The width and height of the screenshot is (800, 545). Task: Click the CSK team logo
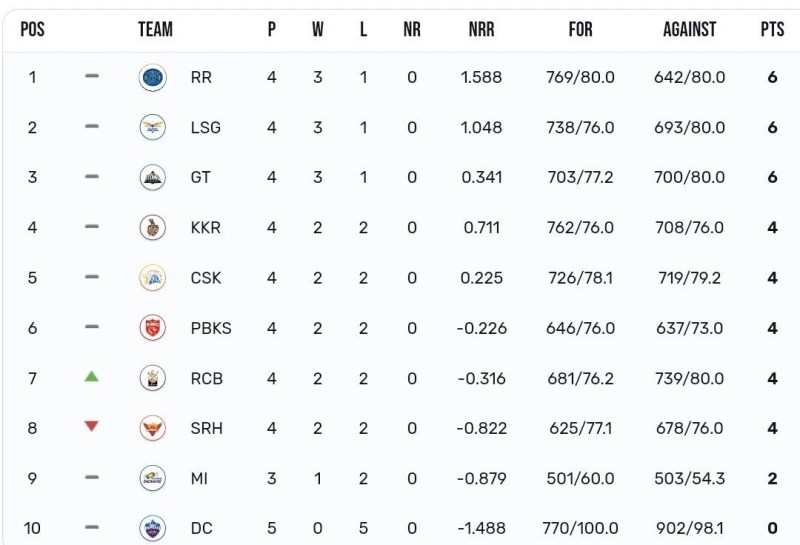pos(152,277)
